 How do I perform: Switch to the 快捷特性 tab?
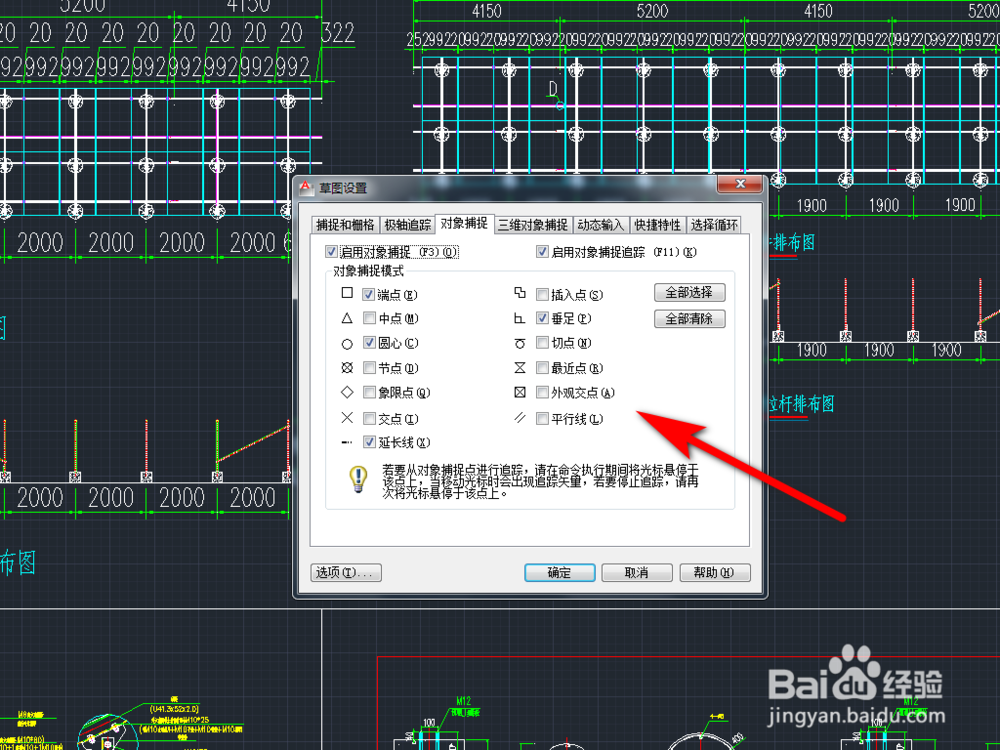(658, 225)
